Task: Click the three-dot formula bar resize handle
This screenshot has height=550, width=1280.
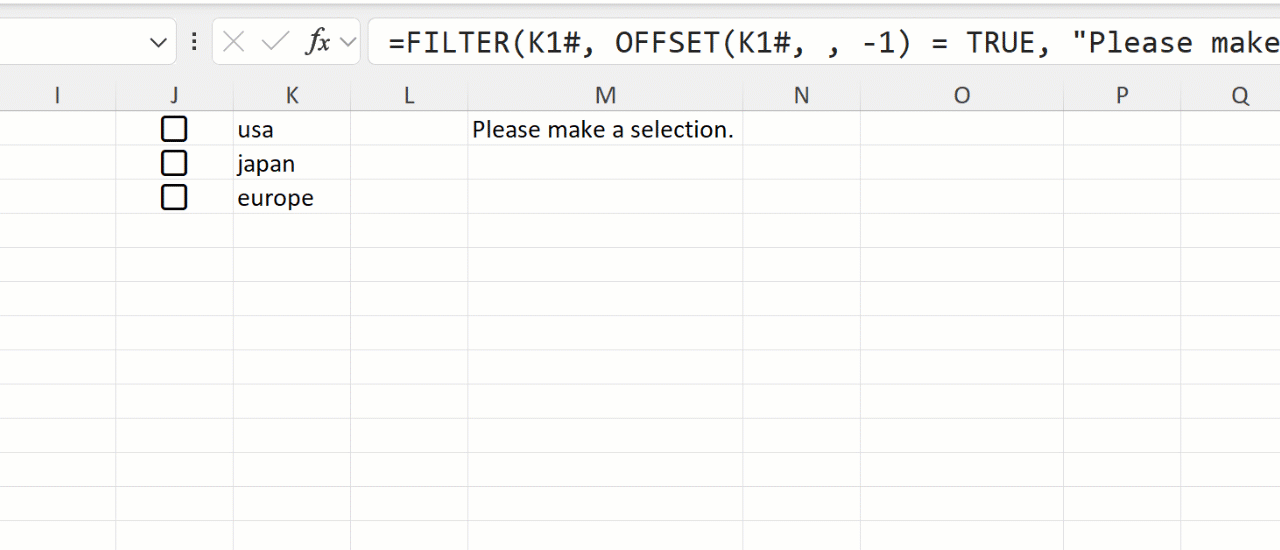Action: tap(194, 42)
